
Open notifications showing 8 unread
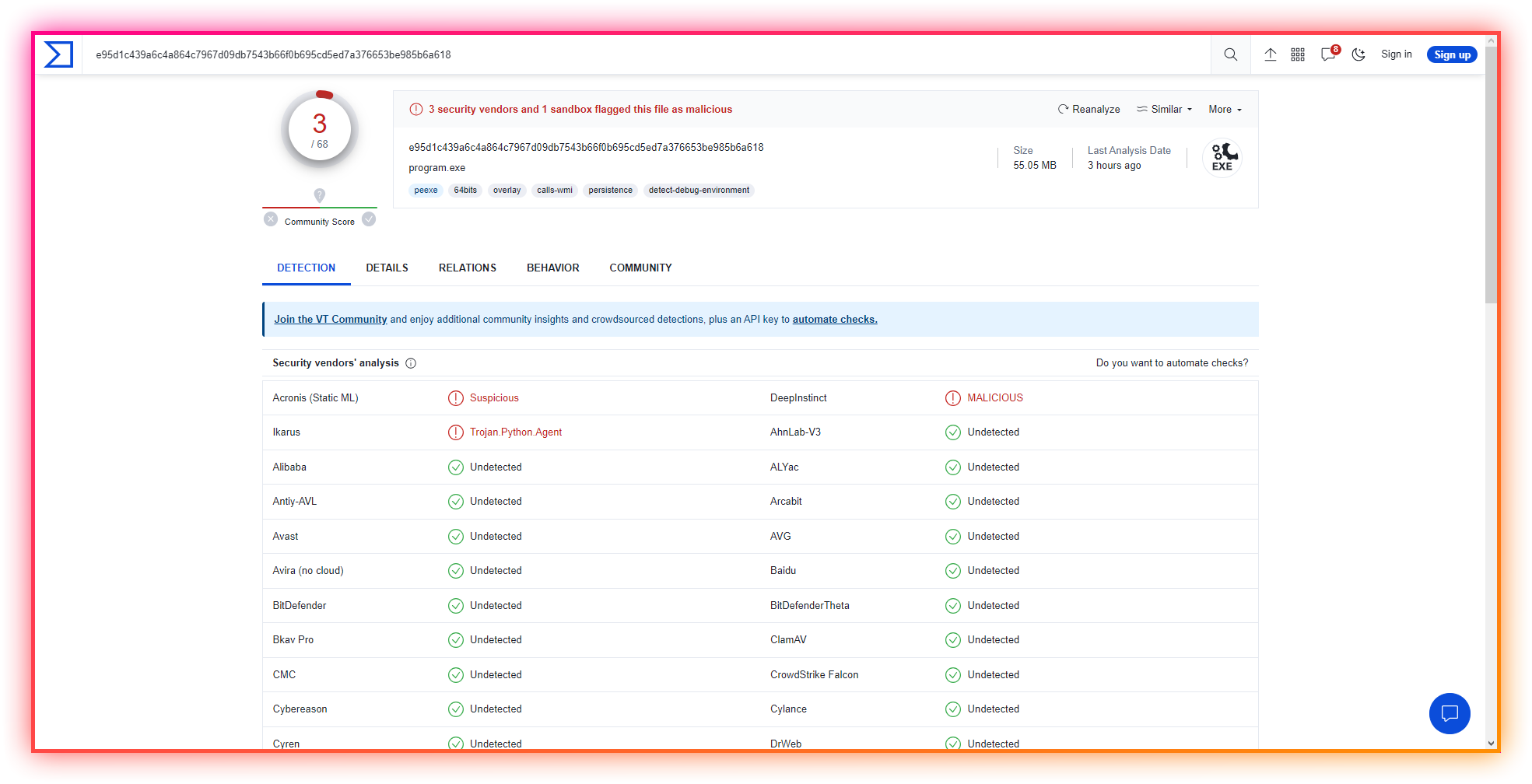[x=1327, y=54]
